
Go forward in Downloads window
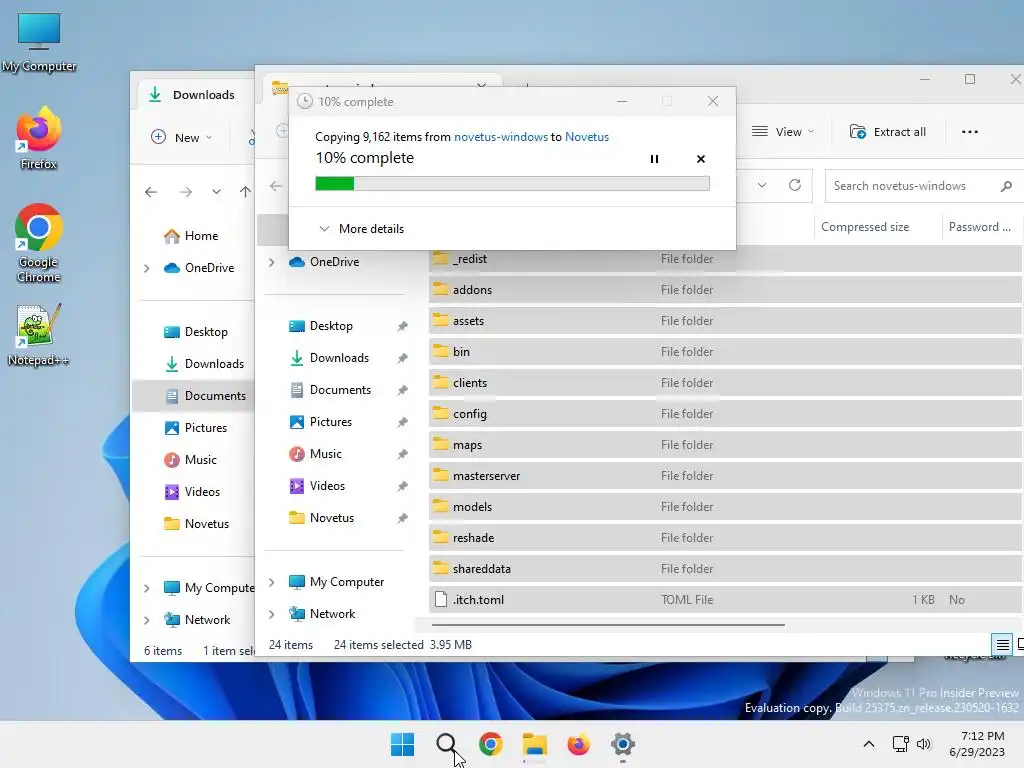point(186,192)
